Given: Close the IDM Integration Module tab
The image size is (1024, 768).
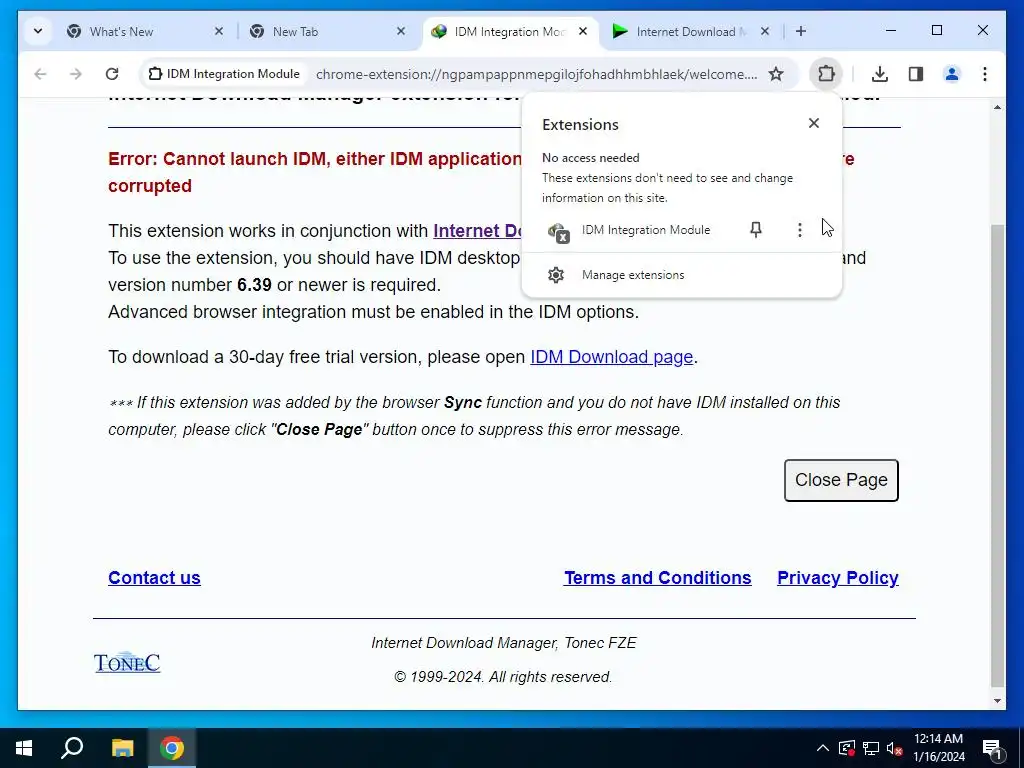Looking at the screenshot, I should (x=583, y=31).
